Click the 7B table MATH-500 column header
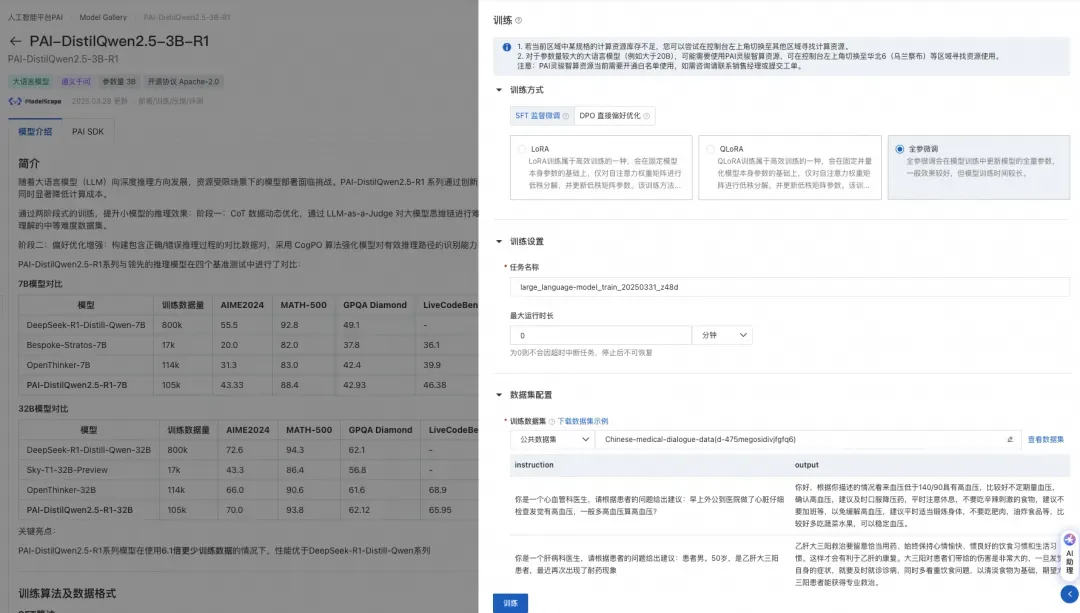Viewport: 1080px width, 613px height. tap(303, 305)
